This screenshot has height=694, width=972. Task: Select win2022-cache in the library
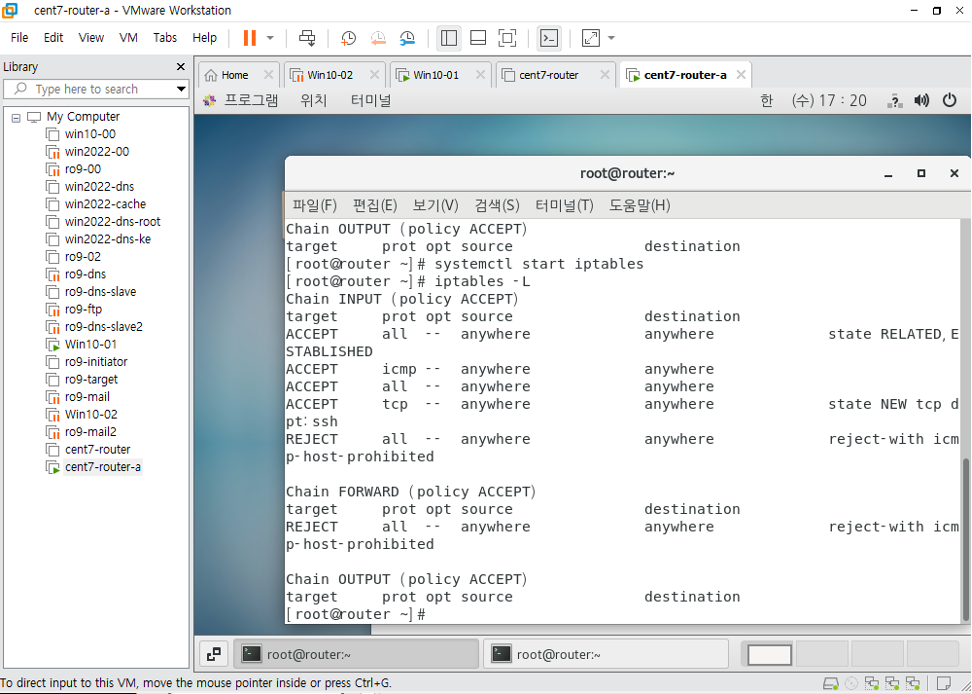[105, 204]
